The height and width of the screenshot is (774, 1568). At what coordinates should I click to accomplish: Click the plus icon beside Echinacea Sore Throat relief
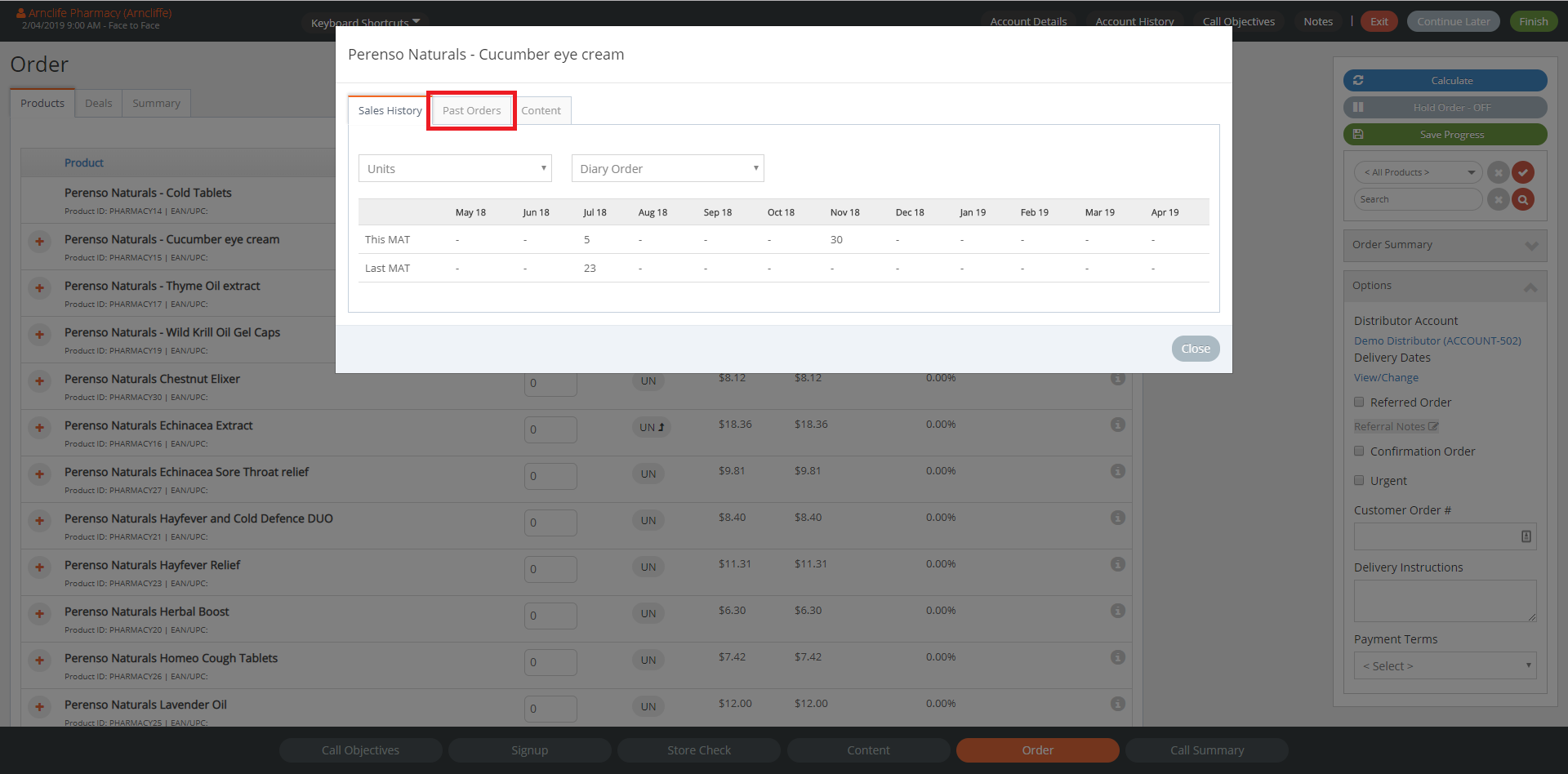pos(39,474)
